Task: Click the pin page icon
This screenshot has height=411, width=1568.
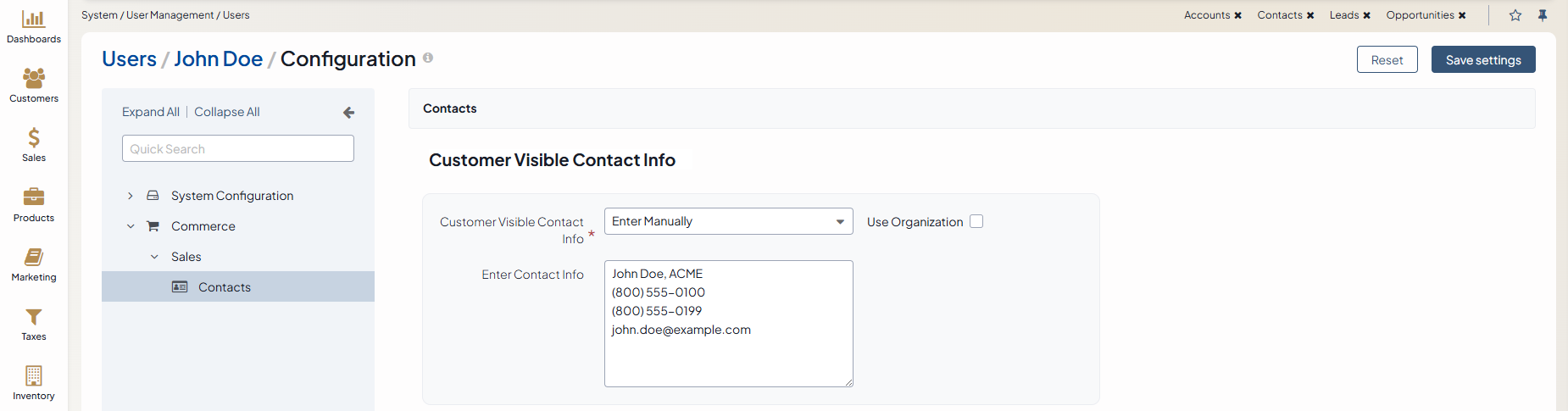Action: tap(1543, 15)
